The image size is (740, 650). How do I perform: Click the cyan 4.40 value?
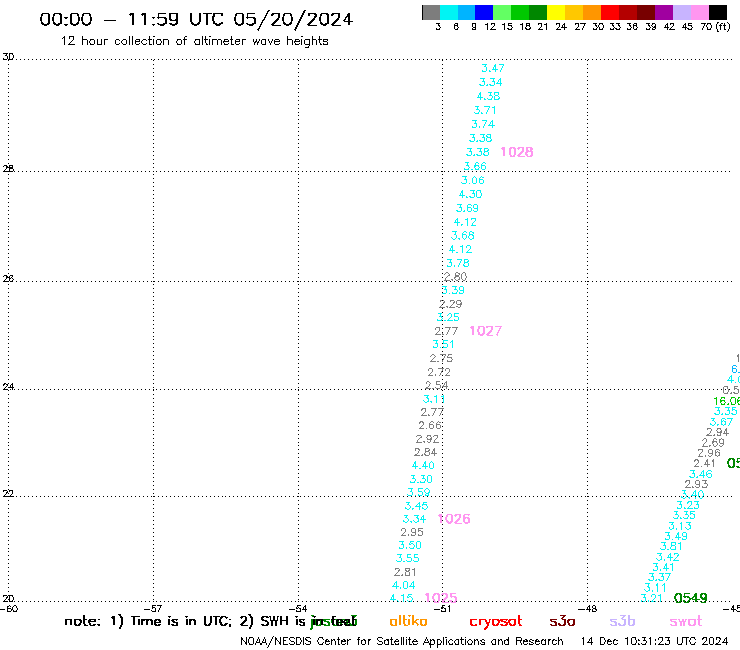pyautogui.click(x=423, y=465)
